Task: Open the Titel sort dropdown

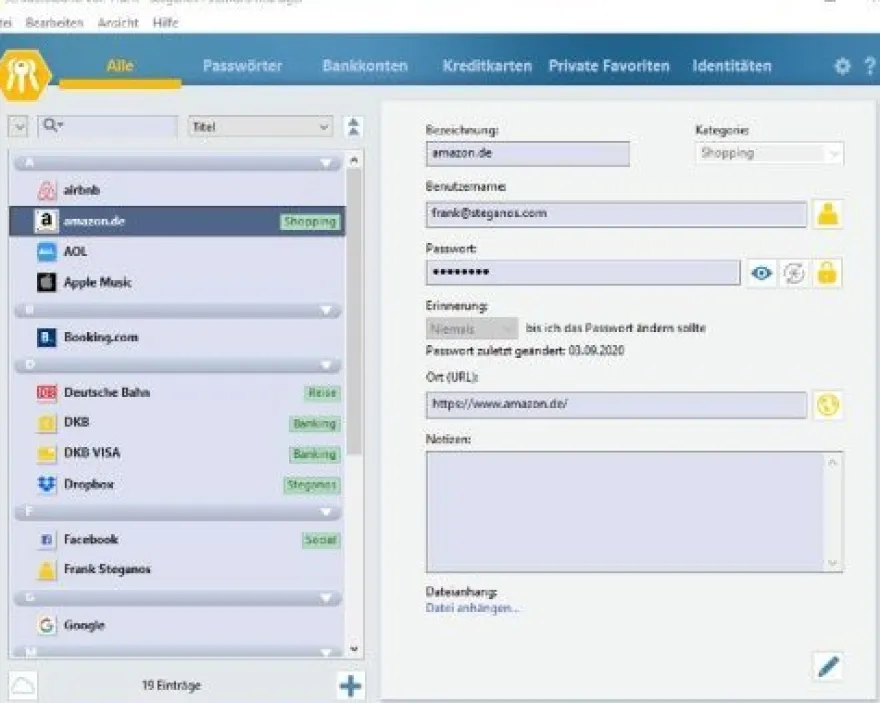Action: click(x=260, y=127)
